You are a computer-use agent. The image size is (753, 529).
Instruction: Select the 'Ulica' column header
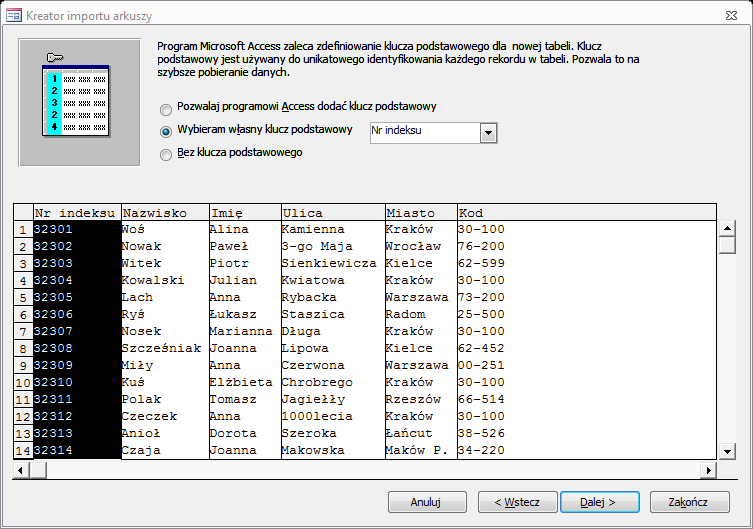pyautogui.click(x=333, y=212)
